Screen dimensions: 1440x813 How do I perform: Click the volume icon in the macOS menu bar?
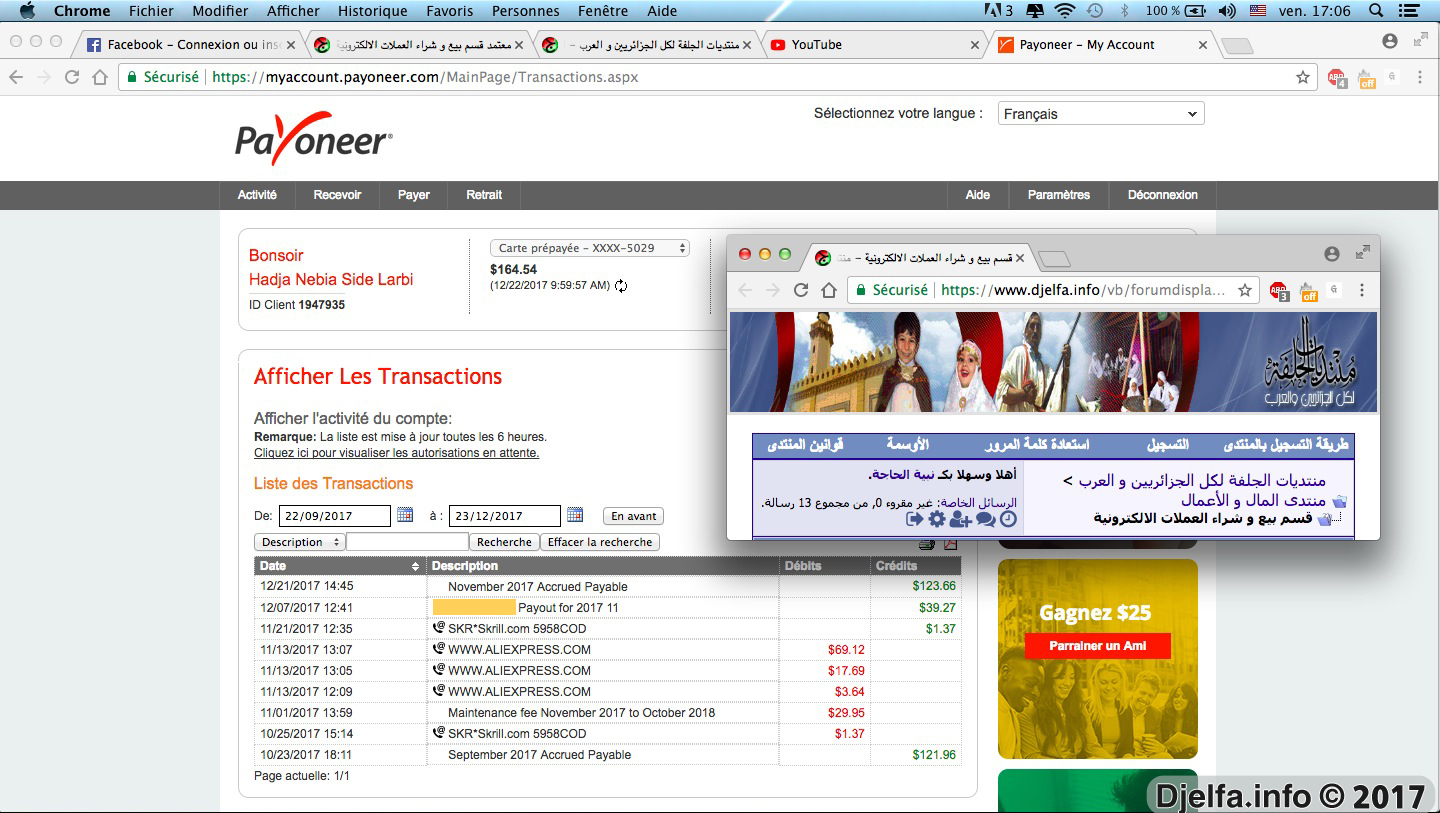1228,11
